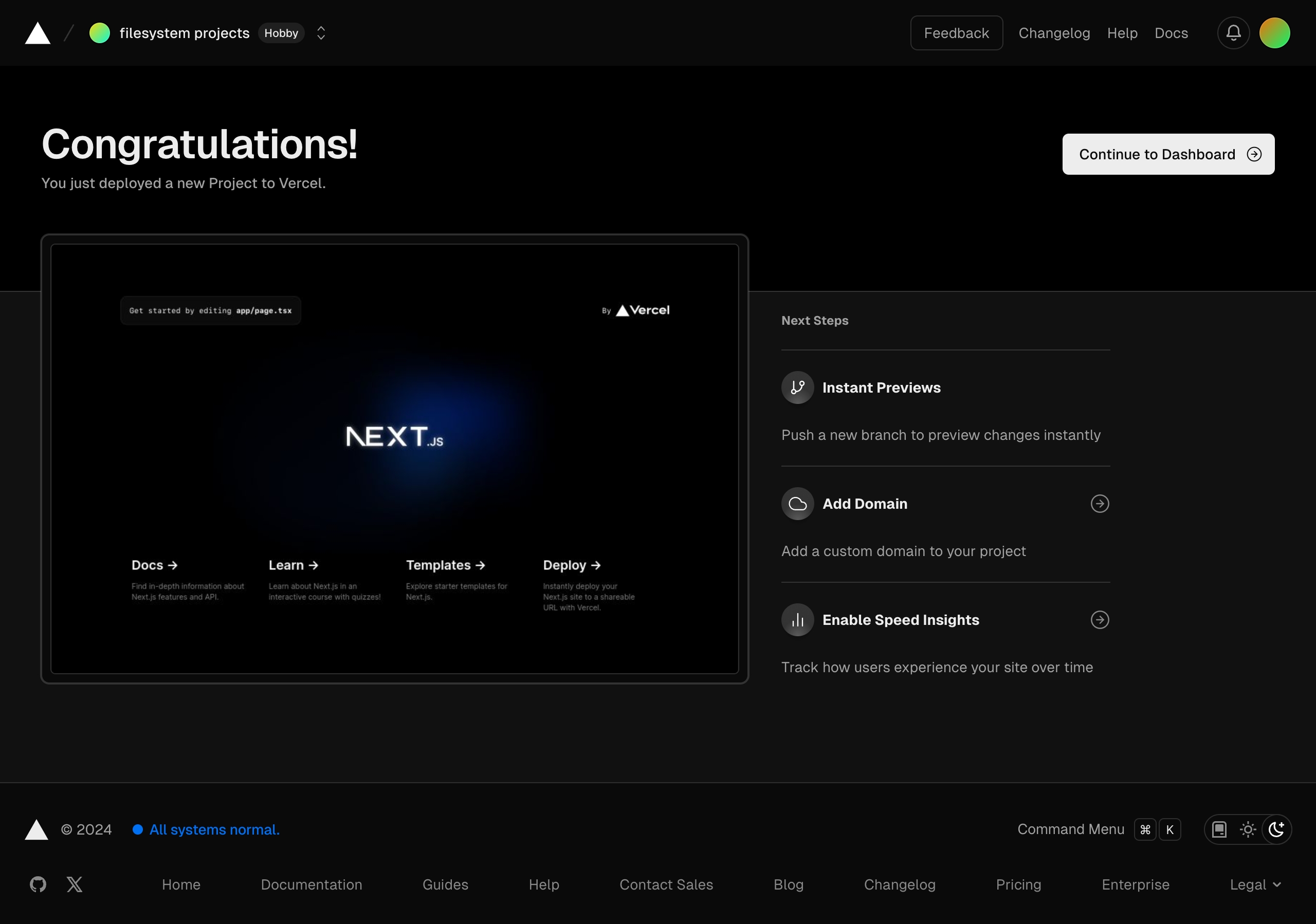Click Continue to Dashboard
The width and height of the screenshot is (1316, 924).
pos(1168,154)
